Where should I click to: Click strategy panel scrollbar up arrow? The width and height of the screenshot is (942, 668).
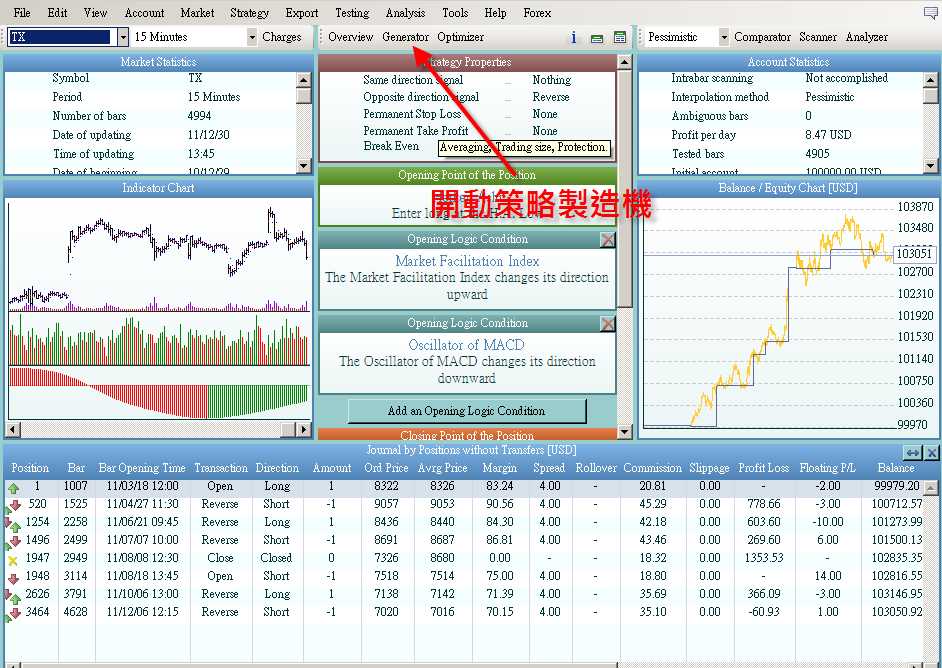(624, 62)
